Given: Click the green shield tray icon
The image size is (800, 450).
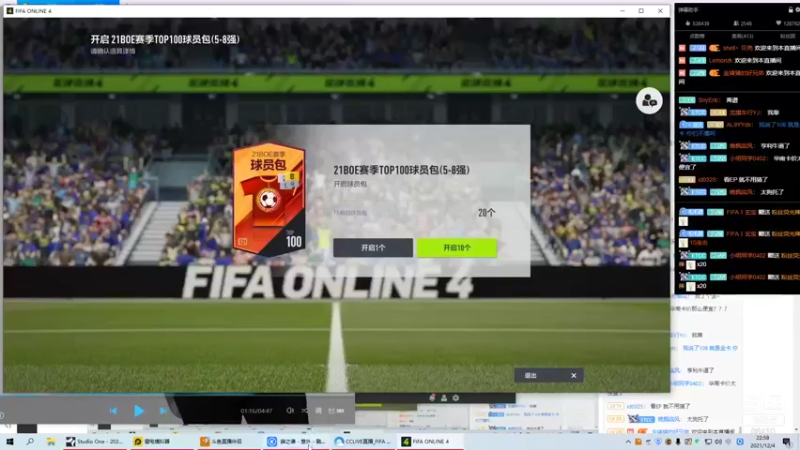Looking at the screenshot, I should pos(698,442).
